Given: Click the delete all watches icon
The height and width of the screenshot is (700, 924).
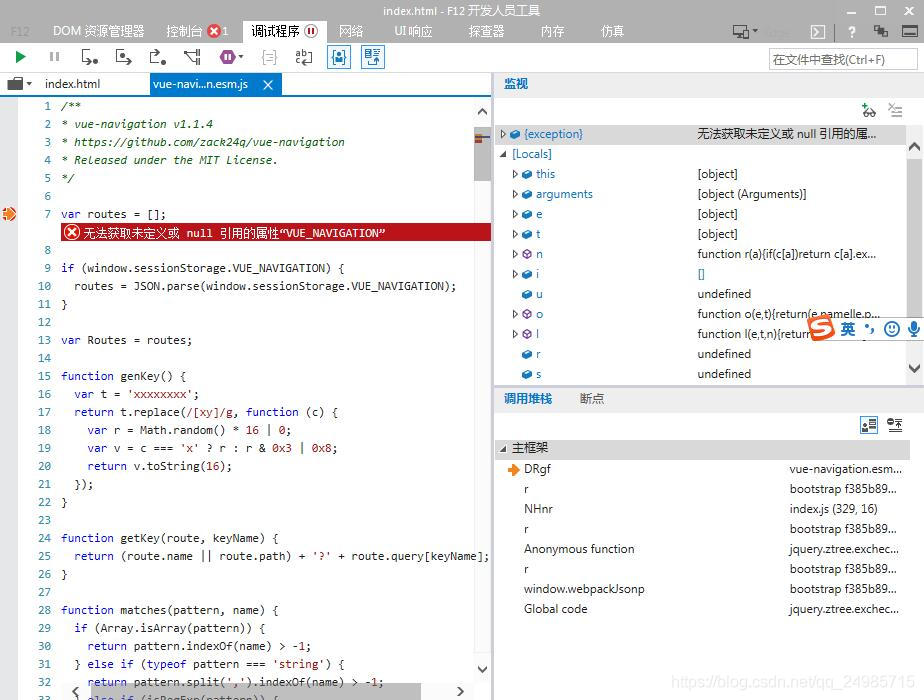Looking at the screenshot, I should point(895,110).
